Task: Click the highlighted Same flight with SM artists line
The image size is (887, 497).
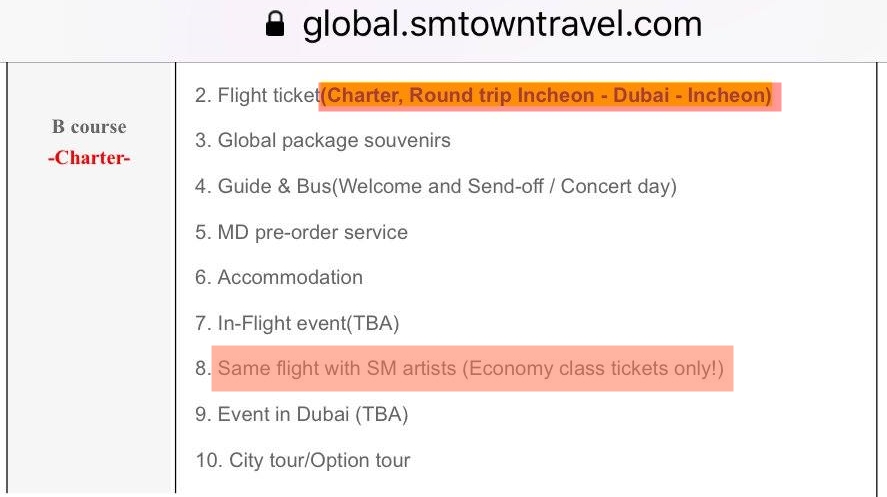Action: click(x=471, y=369)
